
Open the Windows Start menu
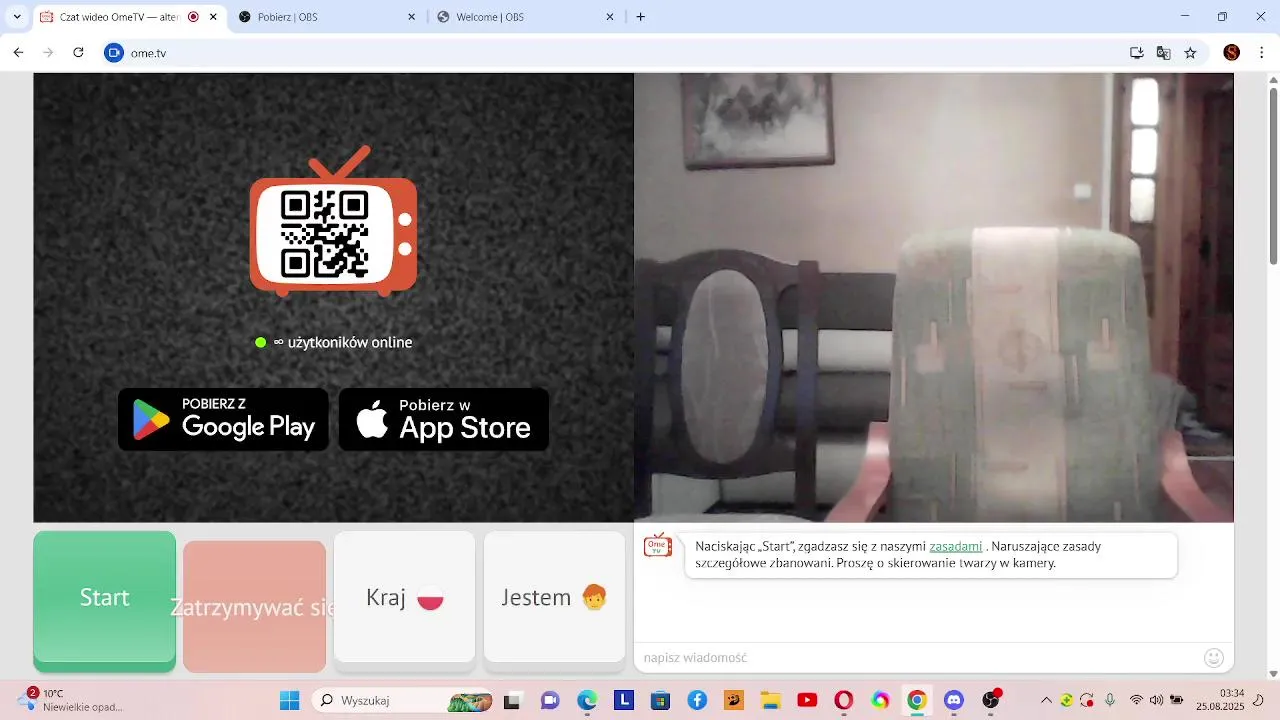coord(290,700)
